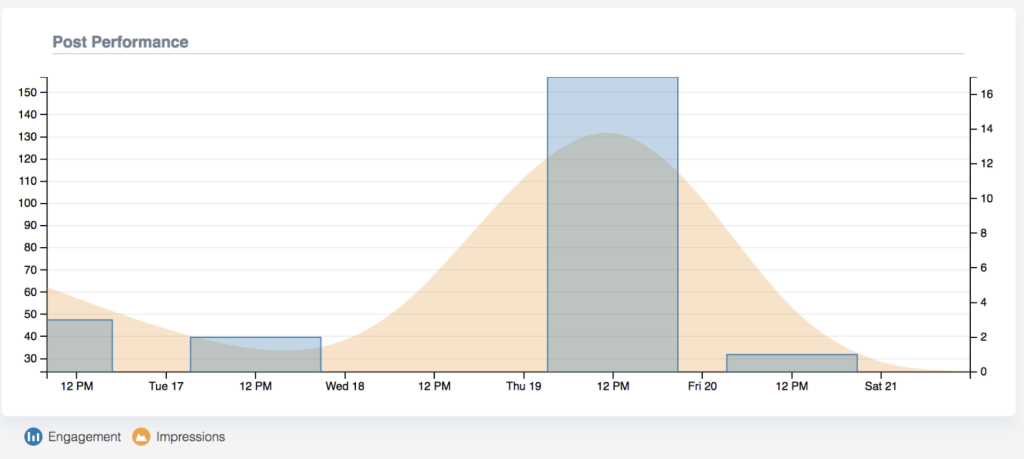Viewport: 1024px width, 459px height.
Task: Click the engagement bar after Tue 17
Action: pos(255,355)
